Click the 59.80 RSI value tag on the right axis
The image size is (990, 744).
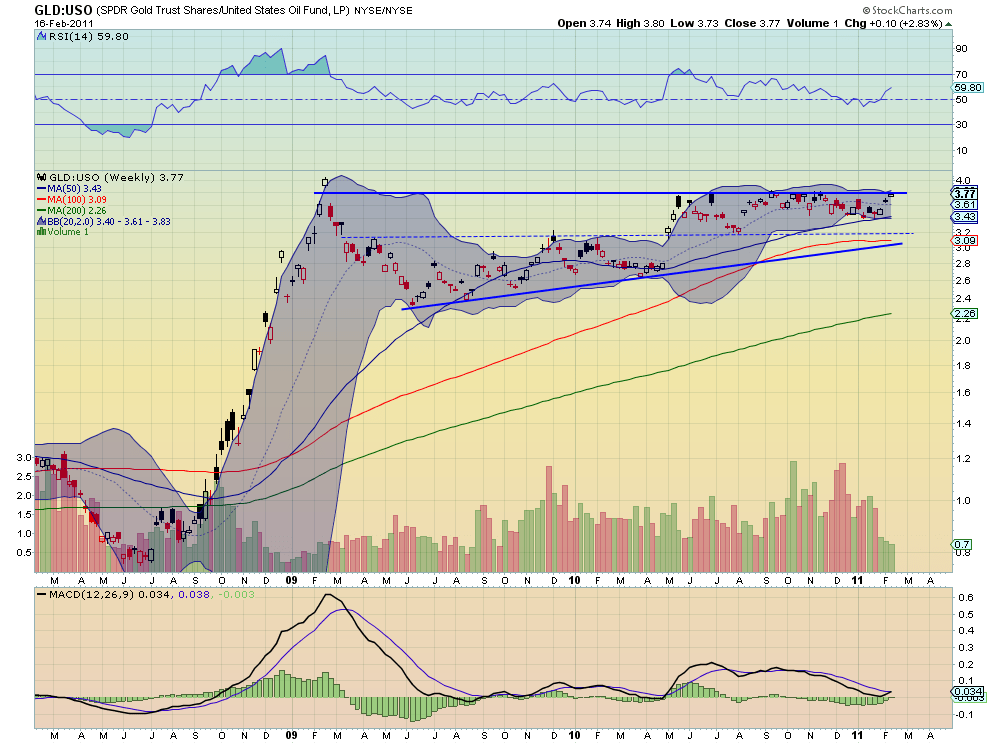(967, 88)
